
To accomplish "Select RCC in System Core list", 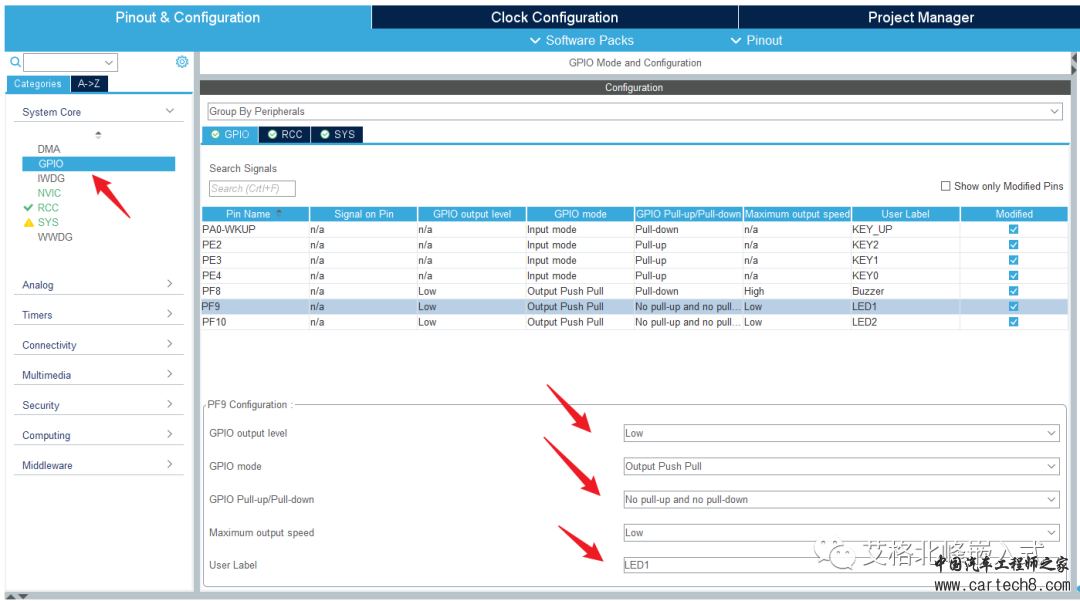I will pyautogui.click(x=48, y=207).
